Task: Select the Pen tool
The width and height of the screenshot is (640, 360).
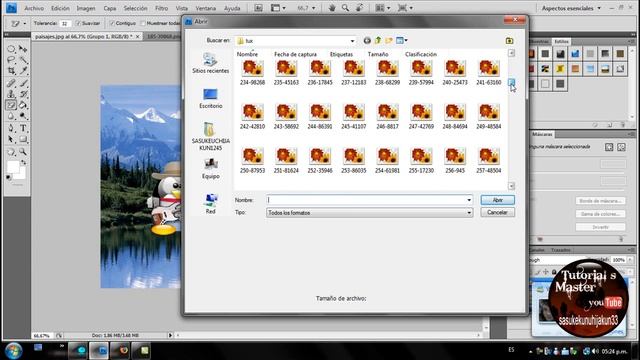Action: (x=11, y=129)
